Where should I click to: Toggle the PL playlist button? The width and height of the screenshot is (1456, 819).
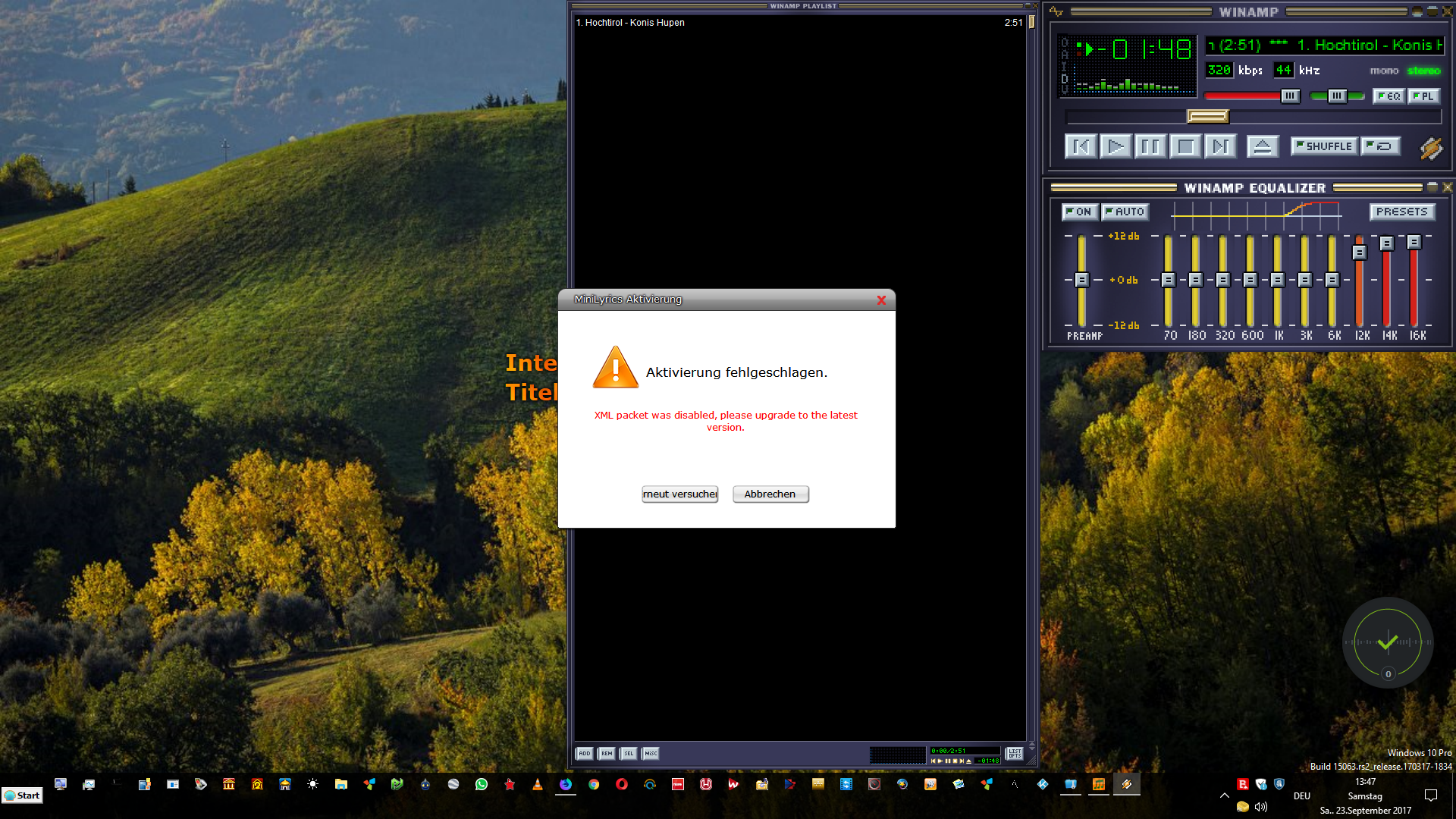(1423, 96)
